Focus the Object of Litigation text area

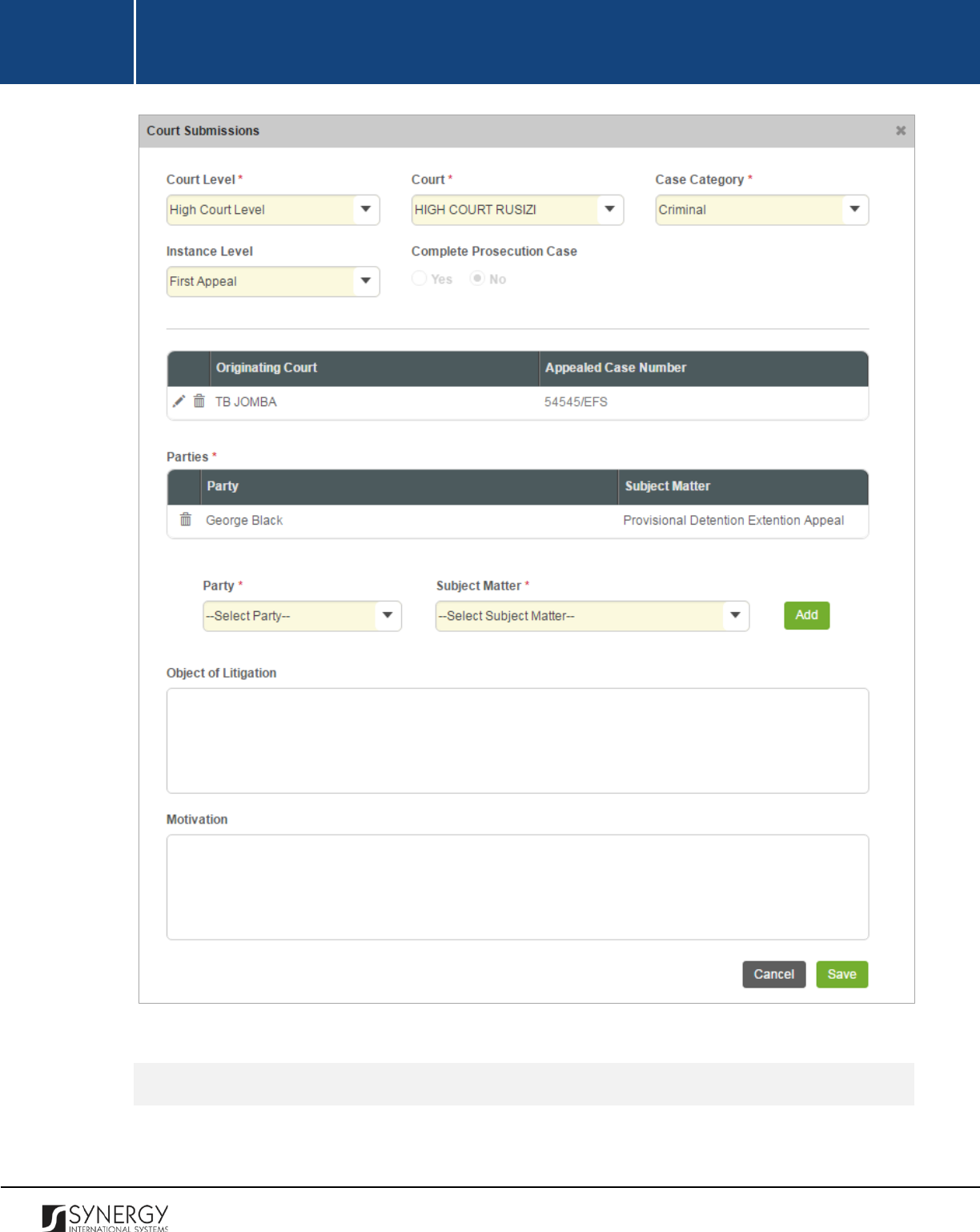pos(517,740)
